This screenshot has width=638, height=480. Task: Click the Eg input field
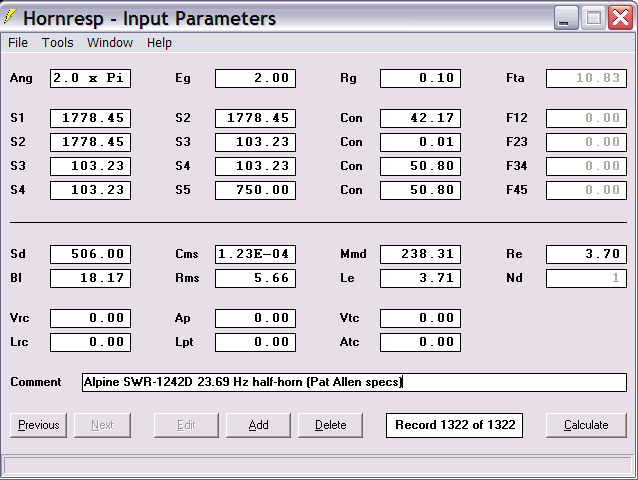click(x=256, y=78)
